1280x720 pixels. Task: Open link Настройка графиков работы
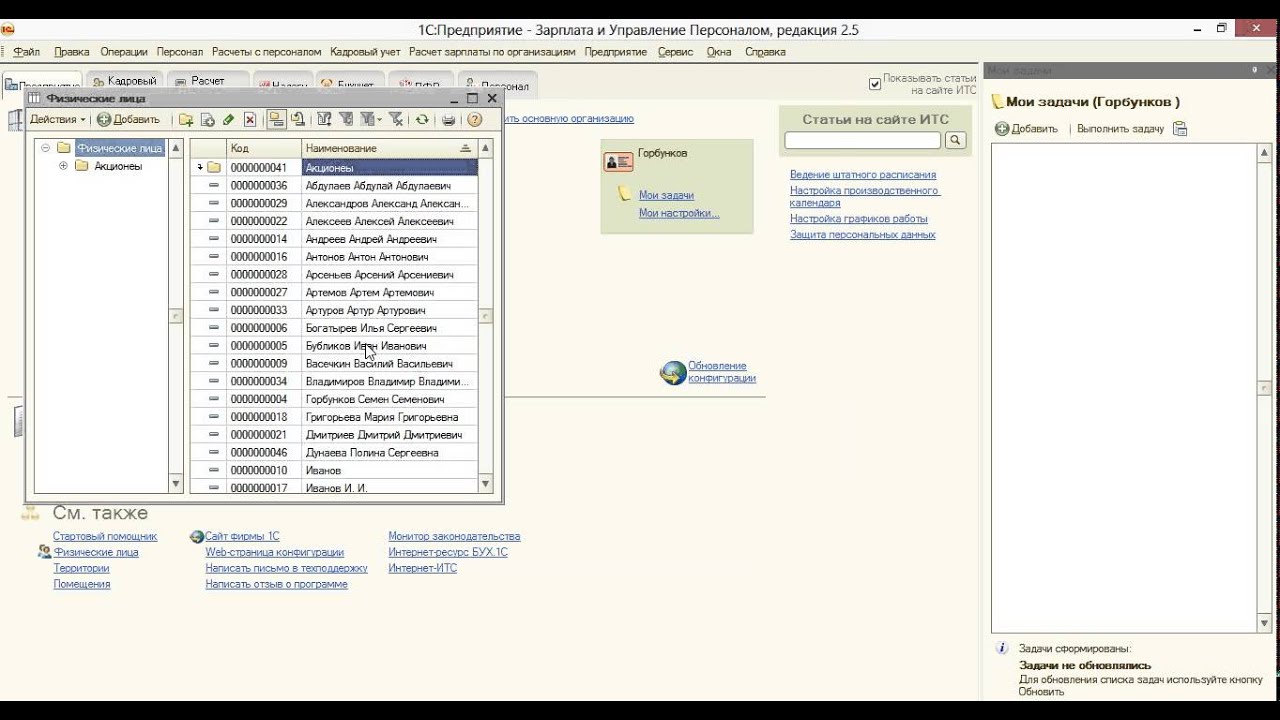click(x=859, y=219)
